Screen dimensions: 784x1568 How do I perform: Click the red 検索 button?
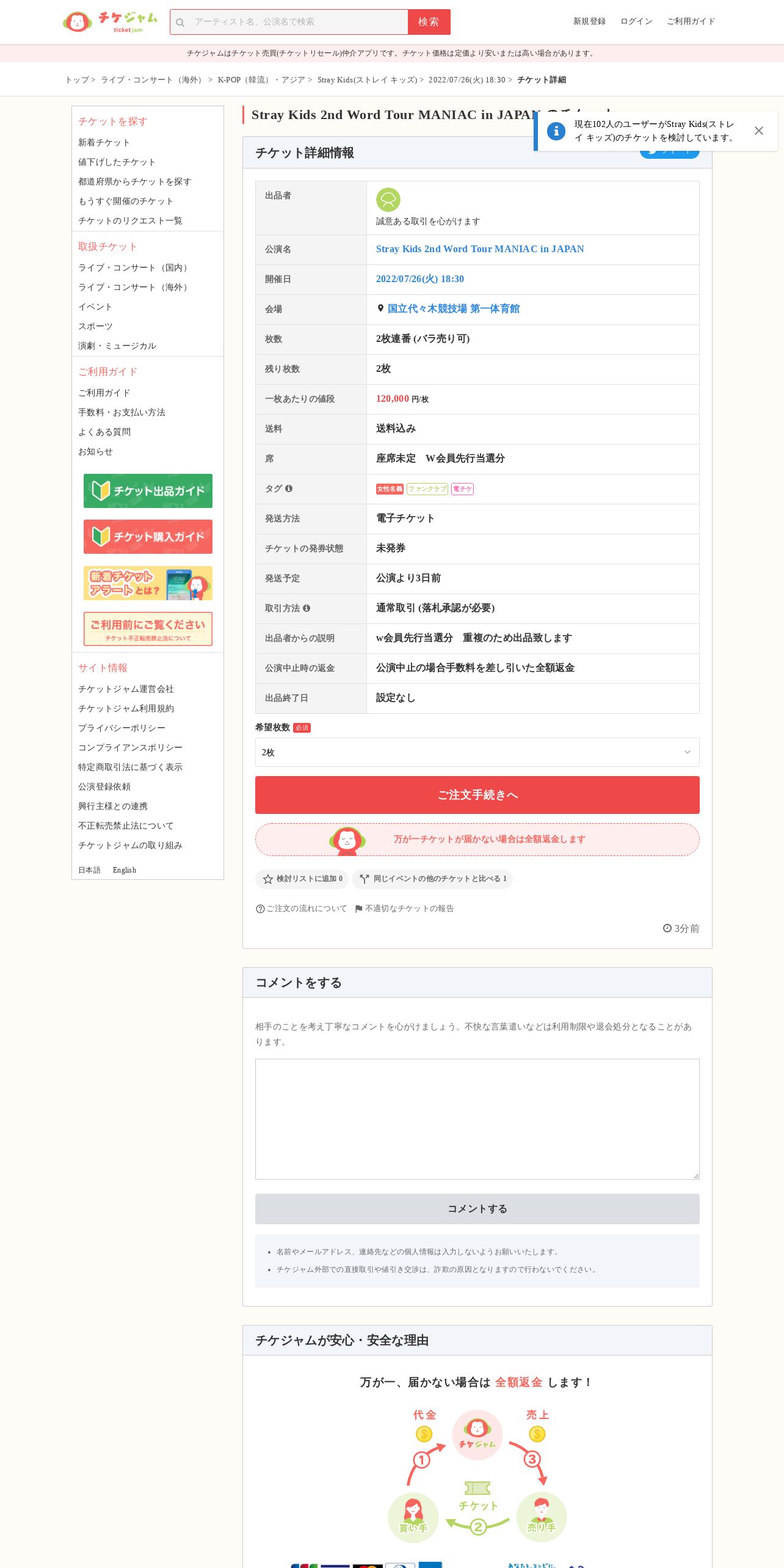(429, 22)
